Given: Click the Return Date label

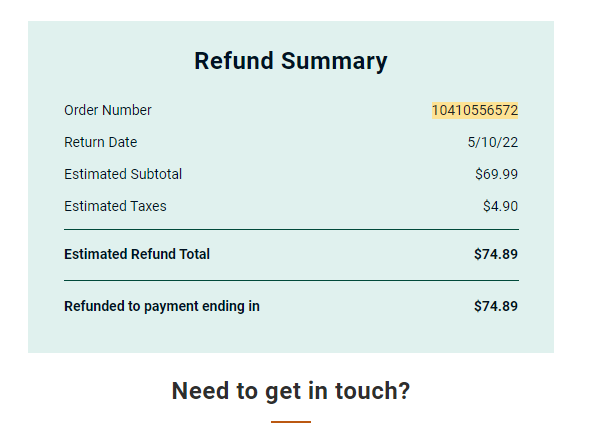Looking at the screenshot, I should [x=101, y=142].
